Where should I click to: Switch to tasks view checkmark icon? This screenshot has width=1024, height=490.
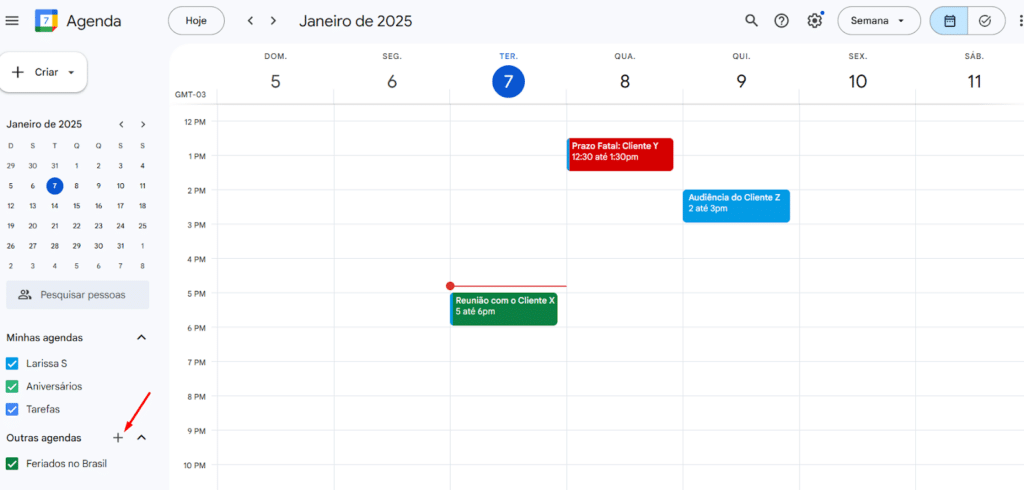985,21
